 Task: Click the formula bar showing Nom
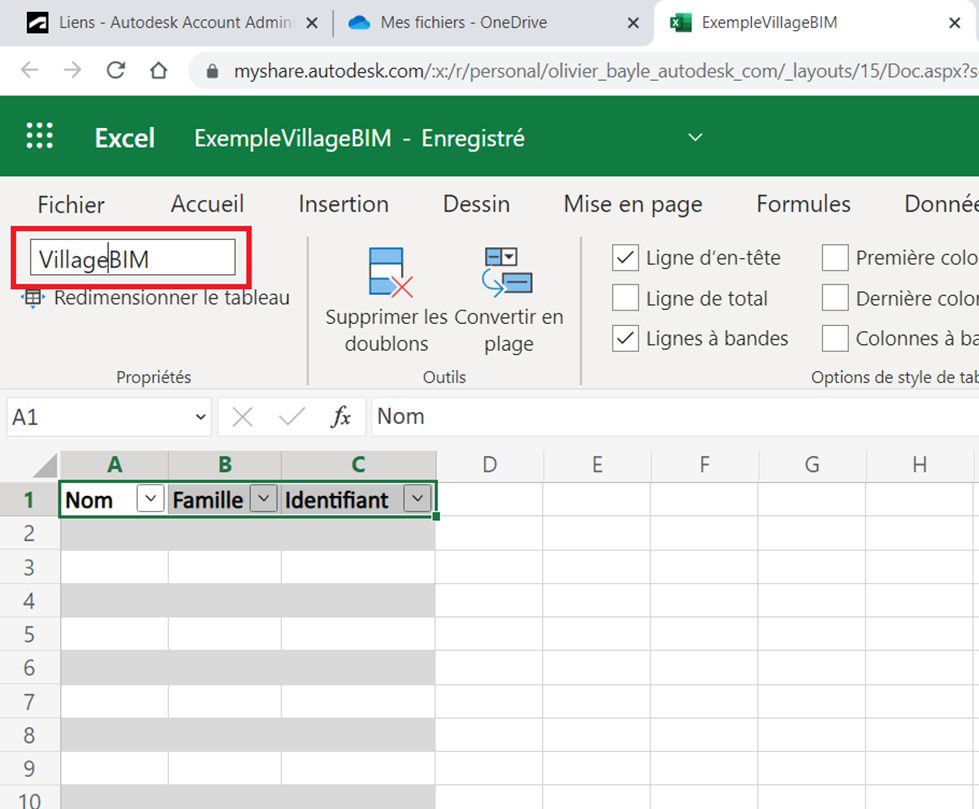[x=675, y=416]
